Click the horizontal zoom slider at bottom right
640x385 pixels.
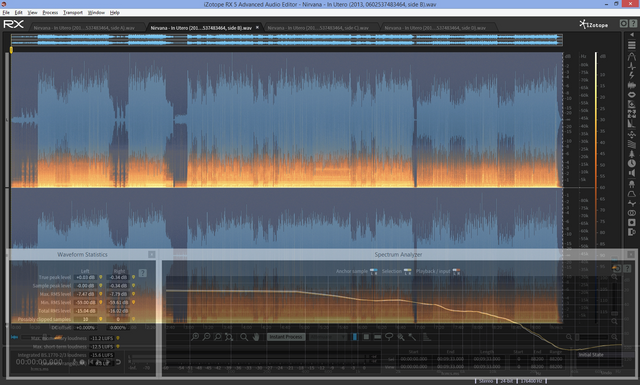coord(591,337)
